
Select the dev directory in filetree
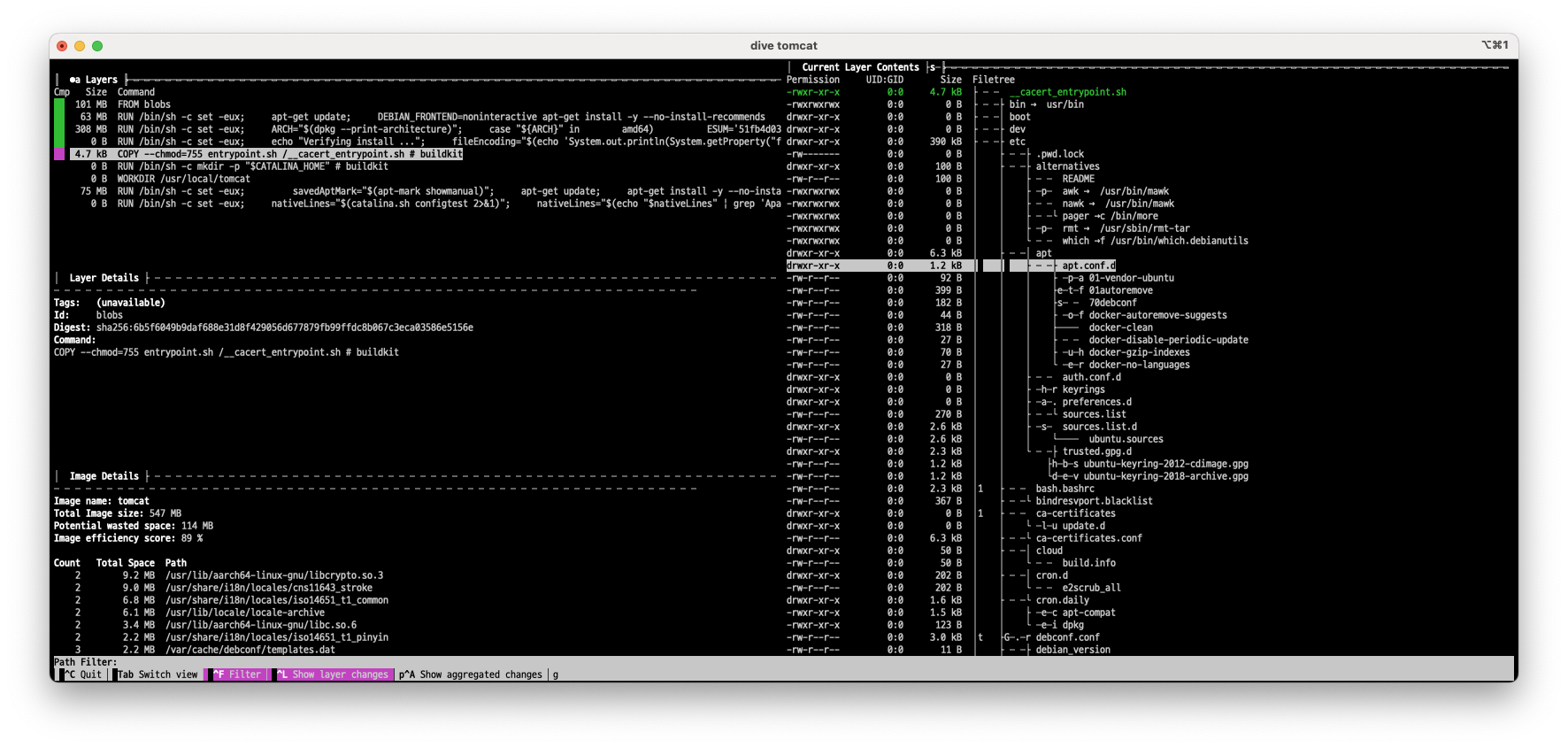pos(1018,129)
